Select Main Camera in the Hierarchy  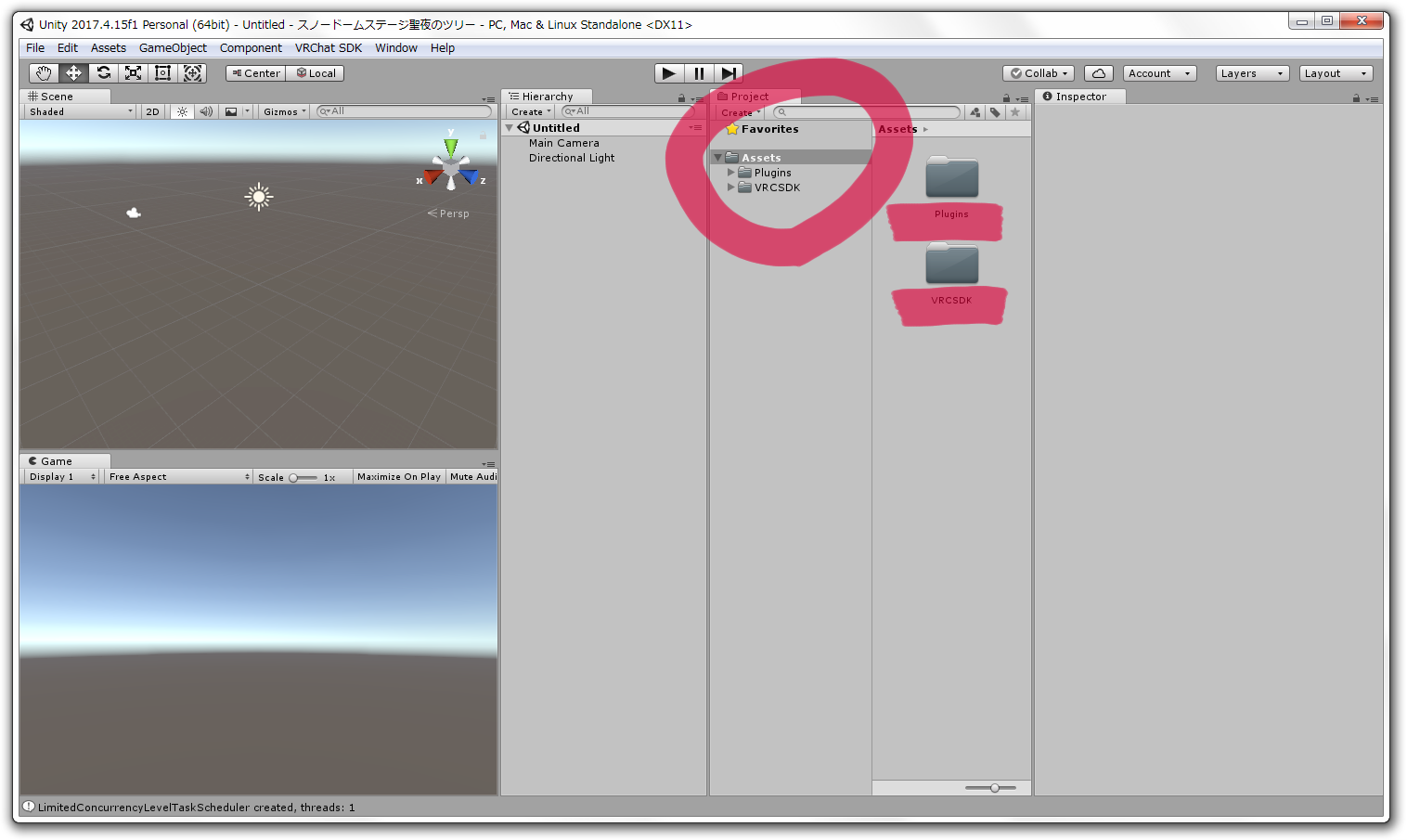tap(564, 143)
